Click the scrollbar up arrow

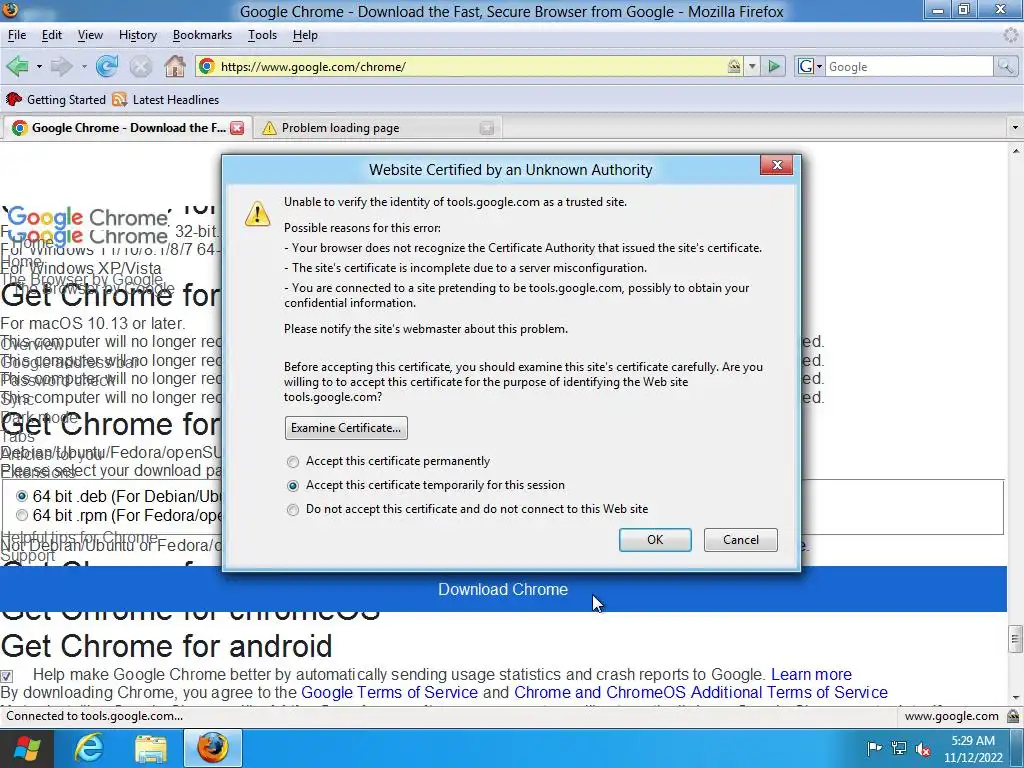click(1015, 150)
